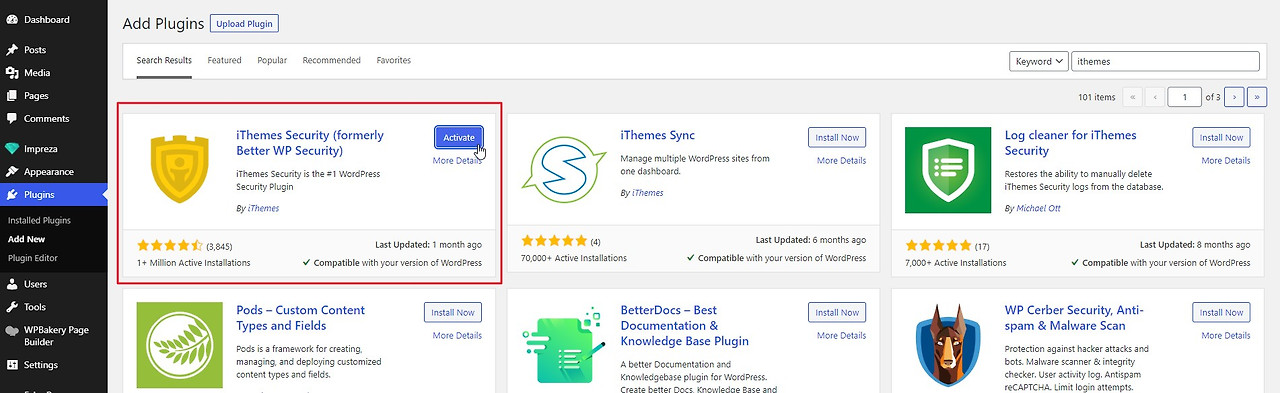Open More Details for Log cleaner plugin
The height and width of the screenshot is (393, 1280).
point(1225,160)
